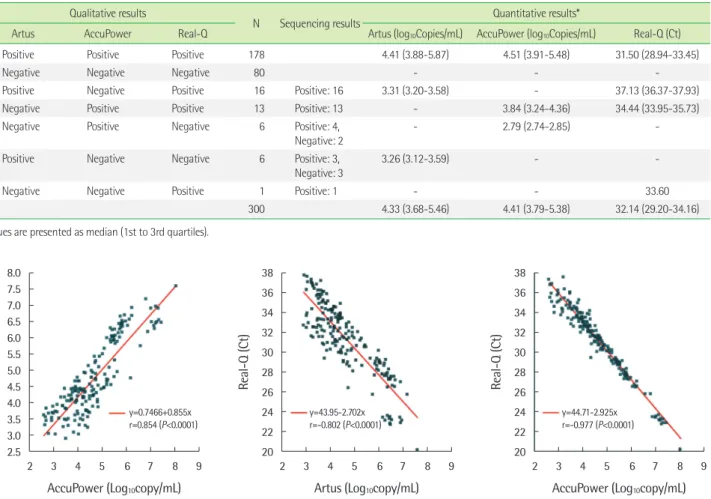Select the N value 16
711x499 pixels.
259,90
